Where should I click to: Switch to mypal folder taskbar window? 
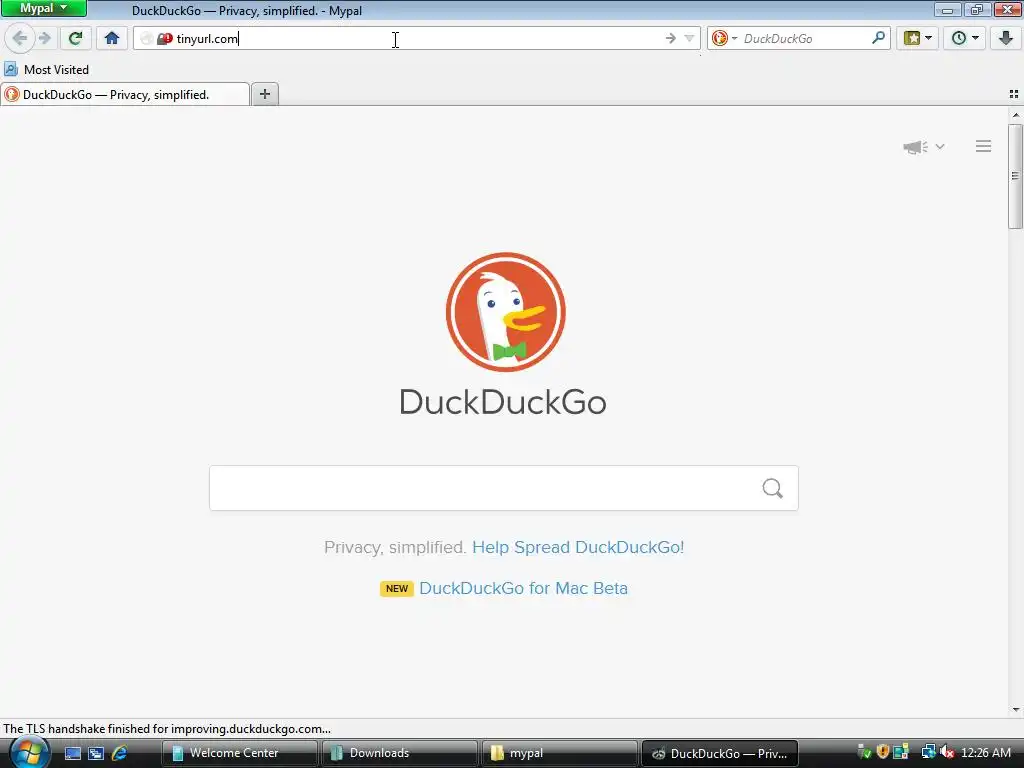coord(560,753)
